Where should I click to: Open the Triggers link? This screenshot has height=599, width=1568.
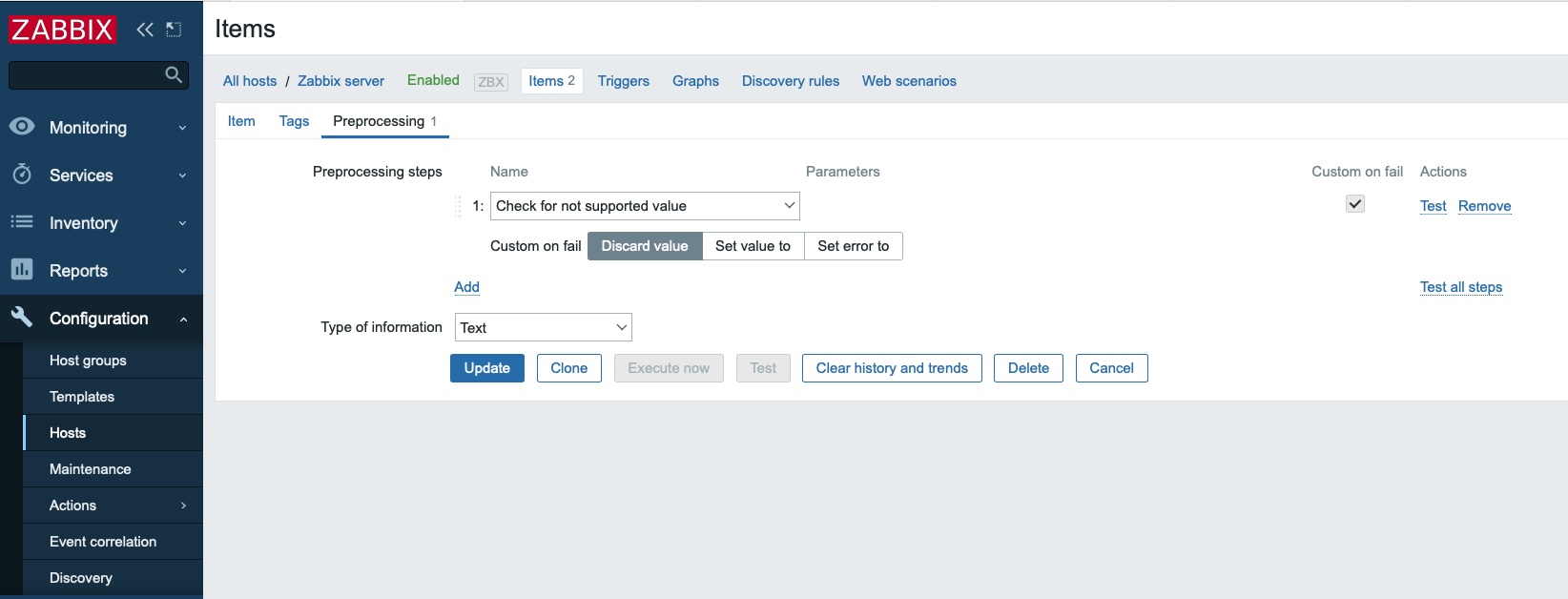click(624, 81)
